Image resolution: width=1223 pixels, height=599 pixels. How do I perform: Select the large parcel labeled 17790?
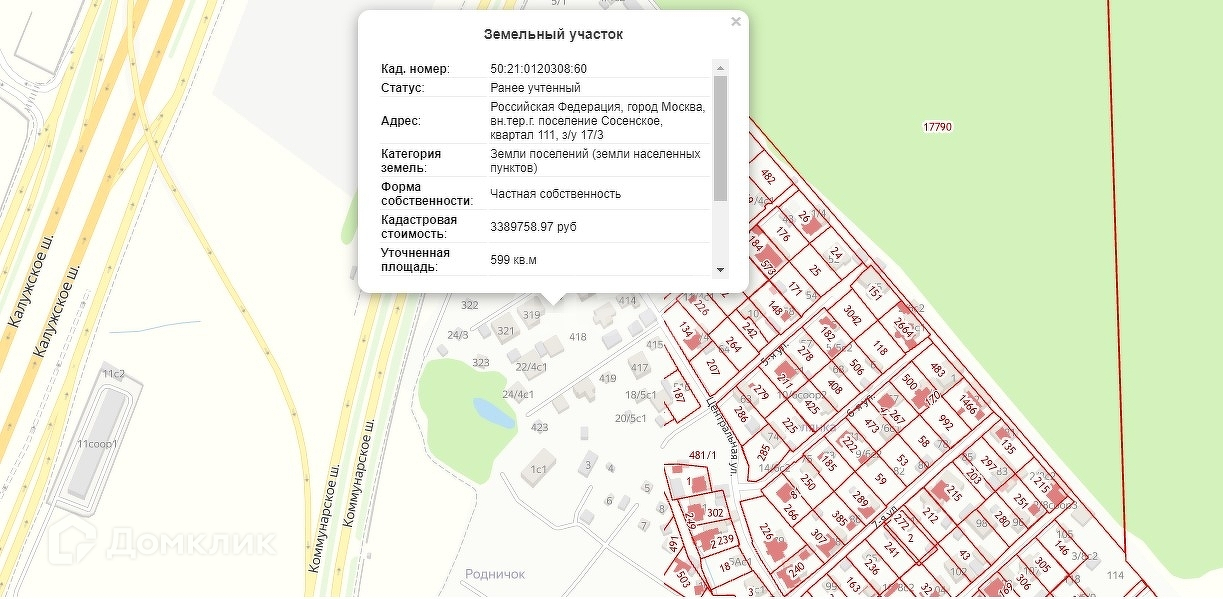(937, 127)
